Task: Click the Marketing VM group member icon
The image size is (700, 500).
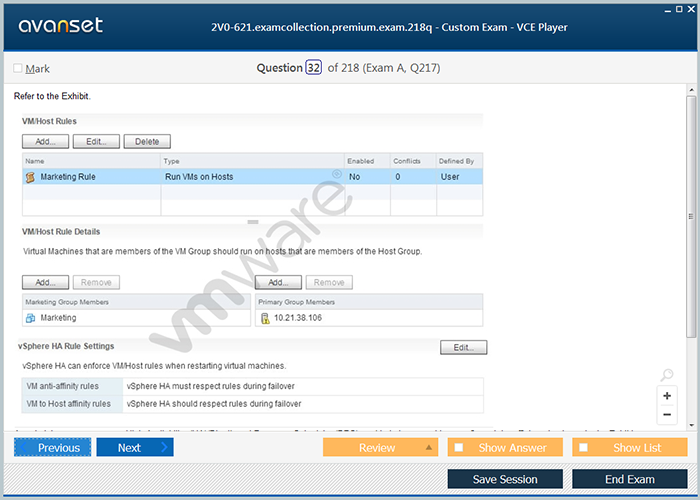Action: pyautogui.click(x=30, y=318)
